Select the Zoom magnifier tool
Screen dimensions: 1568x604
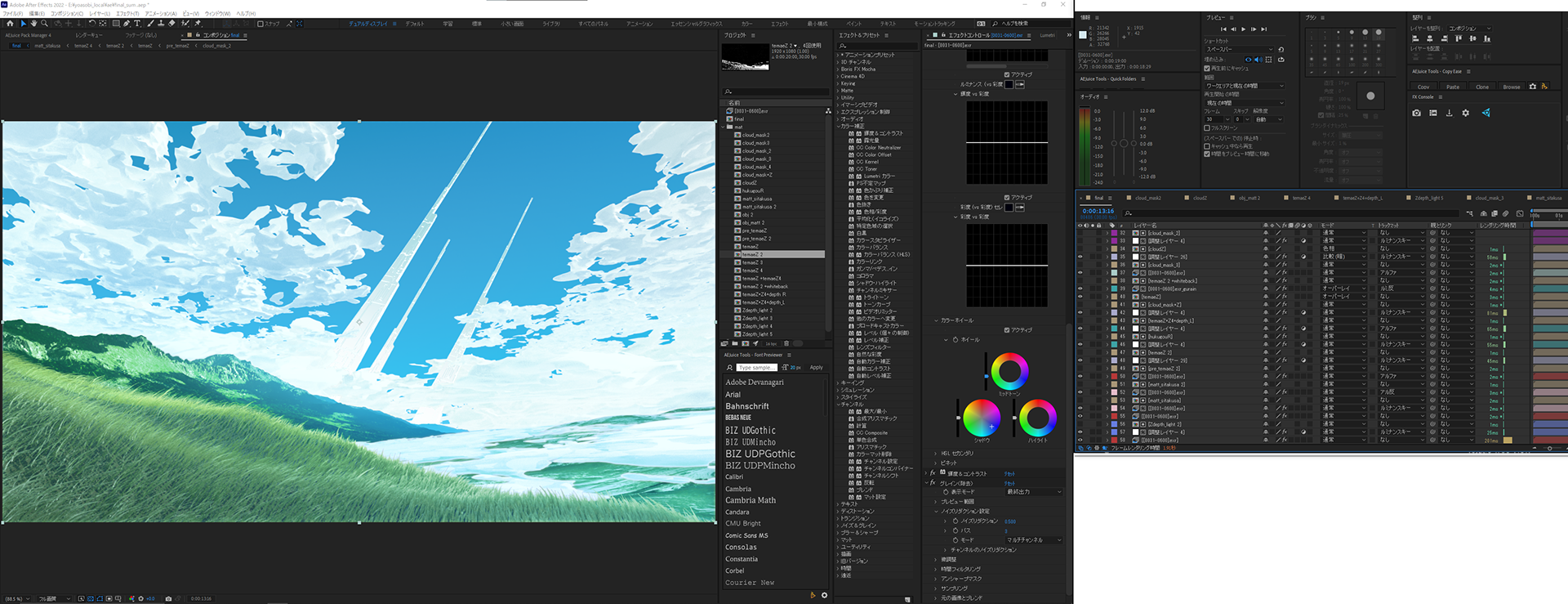click(44, 24)
